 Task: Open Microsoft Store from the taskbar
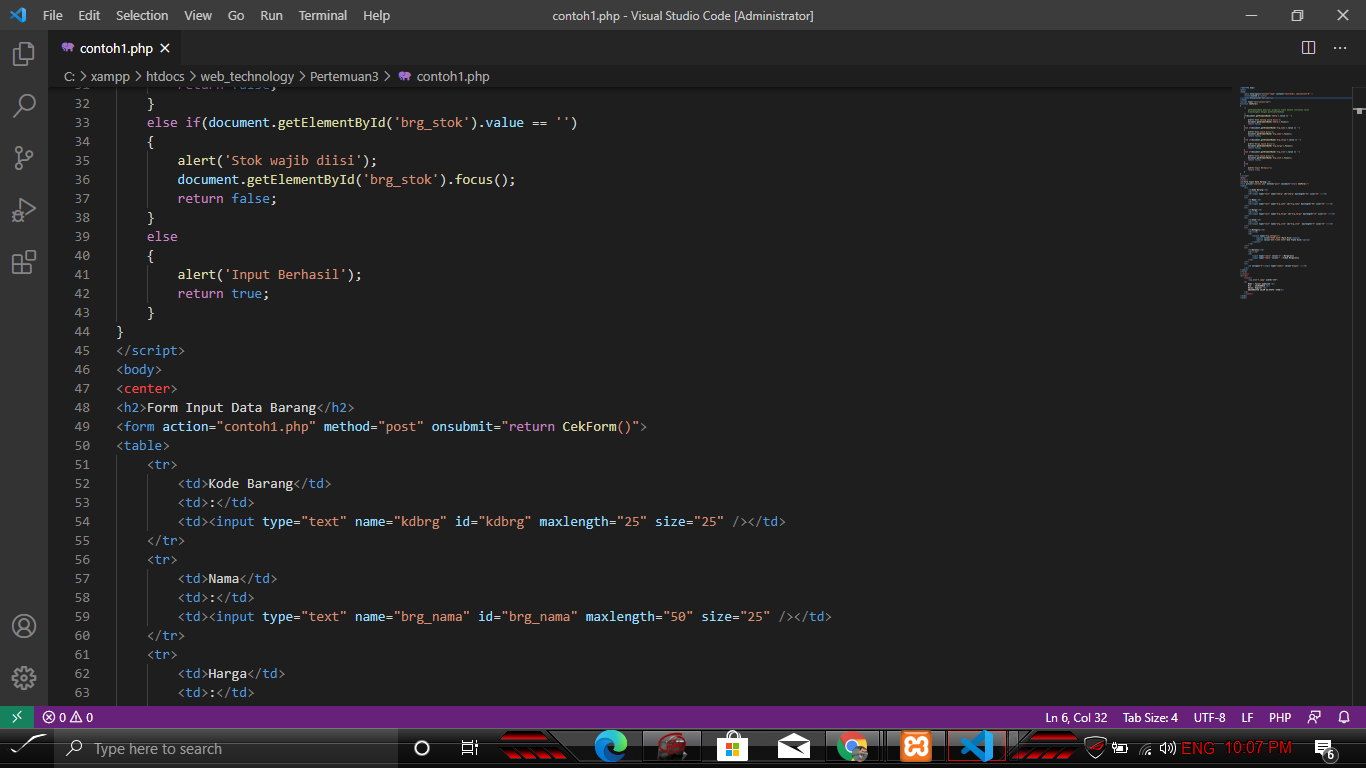point(733,747)
